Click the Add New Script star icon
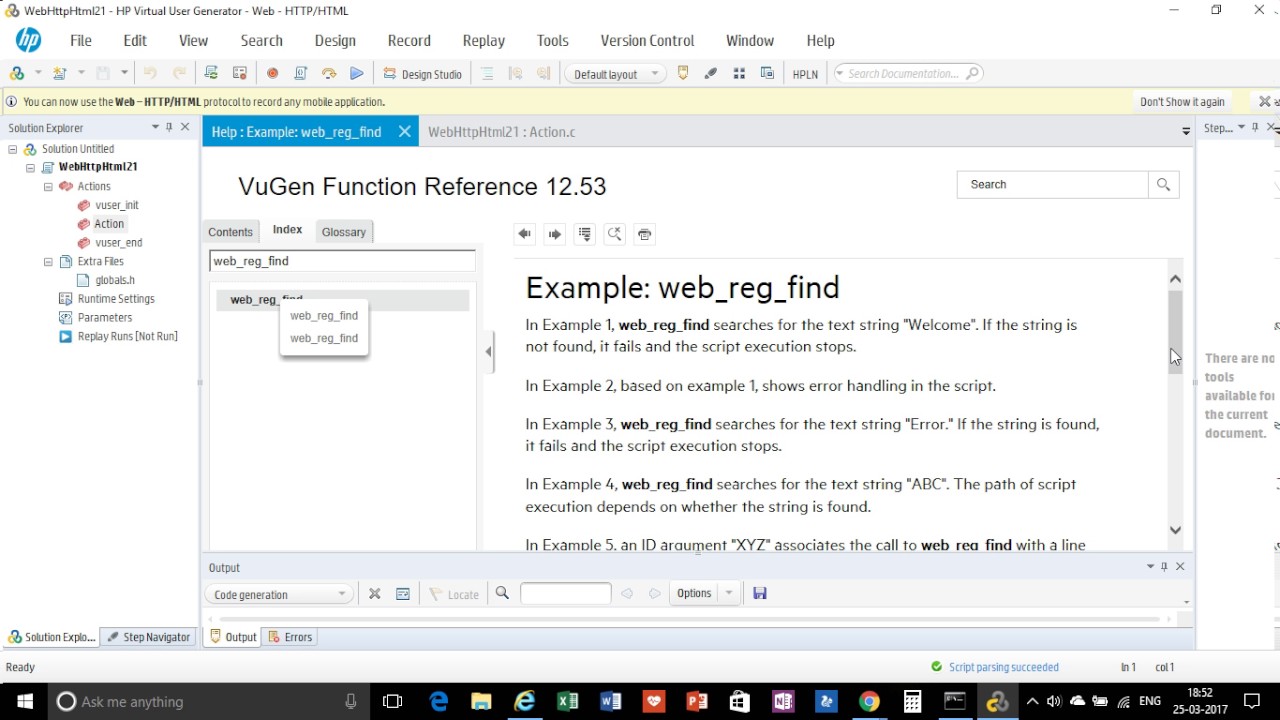Viewport: 1280px width, 720px height. coord(59,73)
